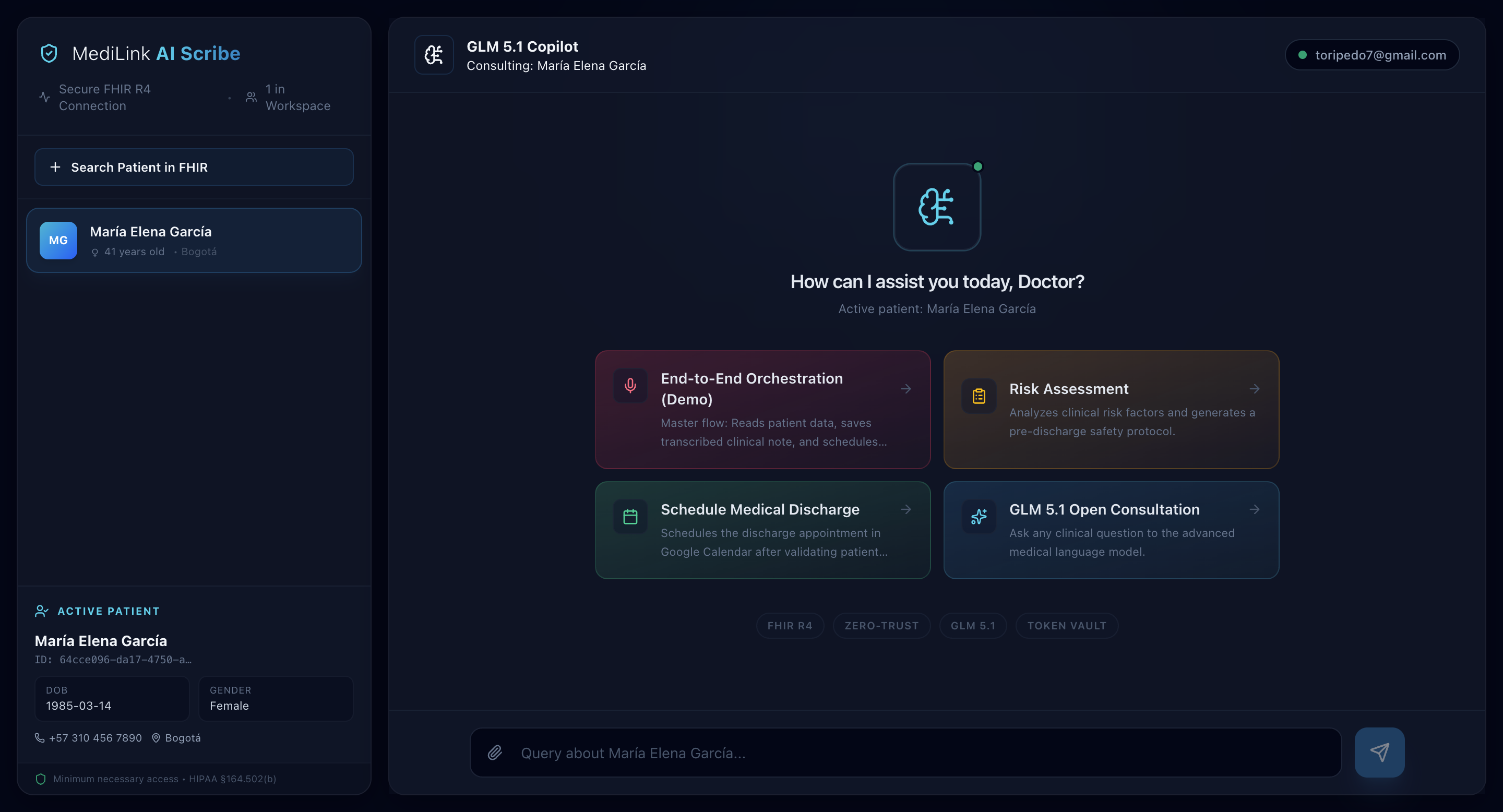
Task: Click Search Patient in FHIR button
Action: tap(194, 168)
